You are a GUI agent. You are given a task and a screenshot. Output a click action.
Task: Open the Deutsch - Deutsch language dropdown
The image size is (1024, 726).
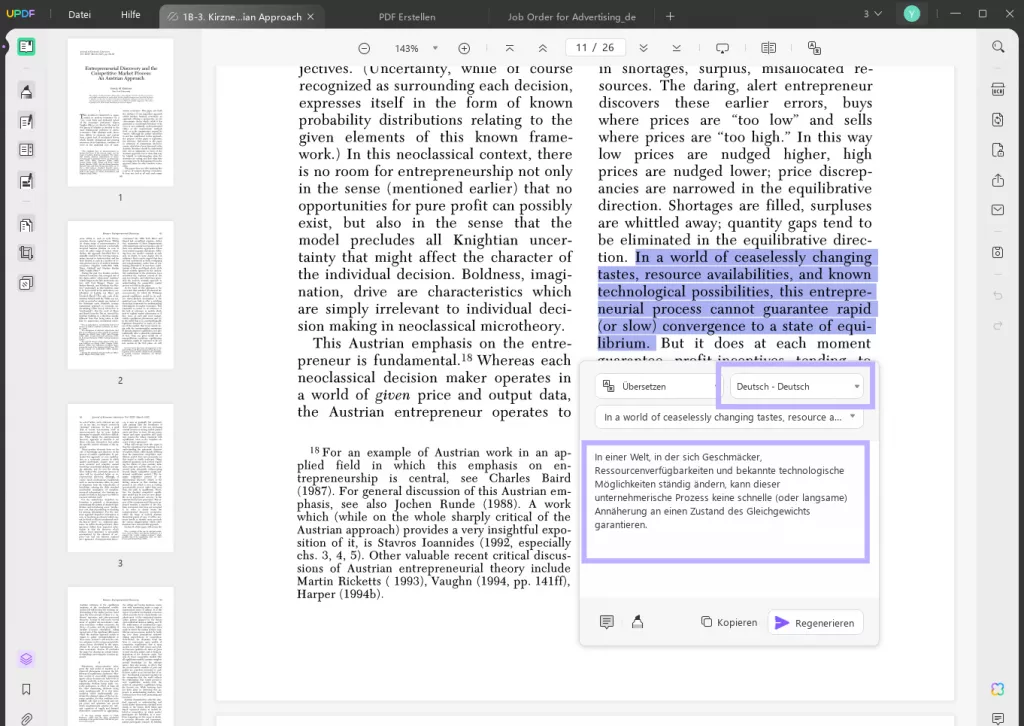(796, 387)
